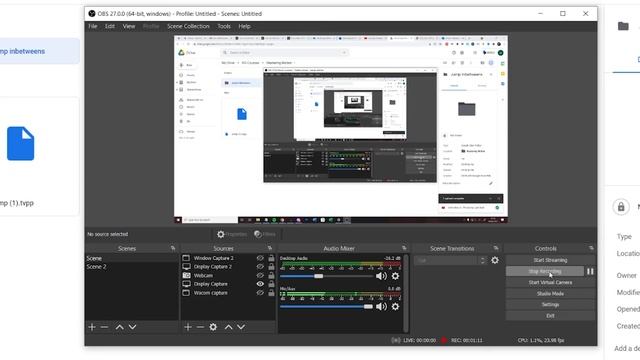
Task: Show the Wacom capture source
Action: click(260, 293)
